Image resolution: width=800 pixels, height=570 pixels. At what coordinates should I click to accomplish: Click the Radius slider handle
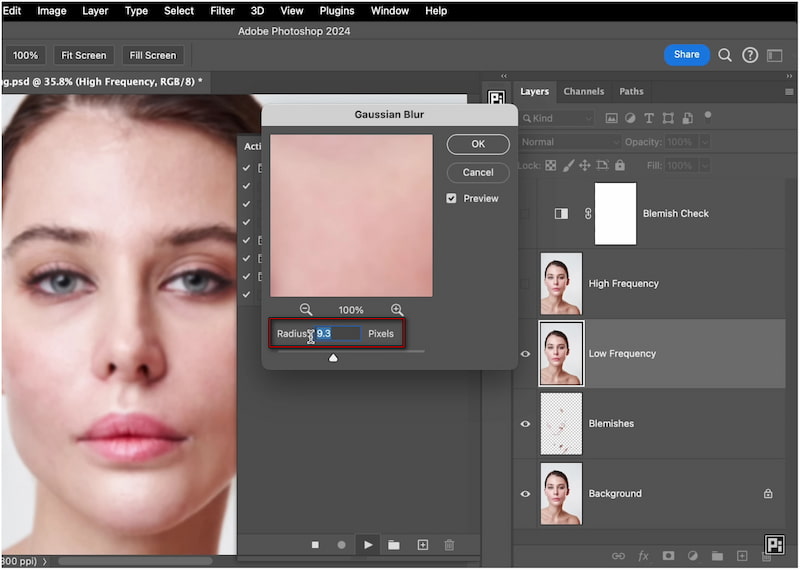pyautogui.click(x=333, y=357)
